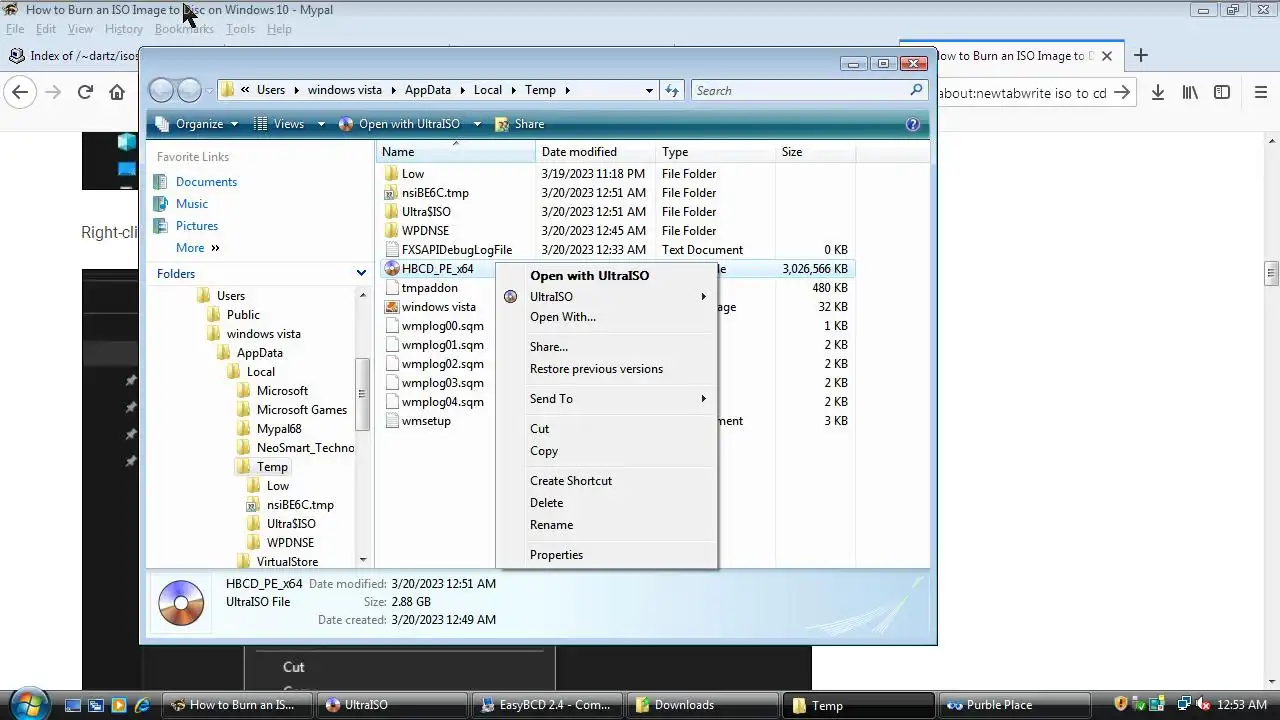The width and height of the screenshot is (1280, 720).
Task: Click the Show Desktop quick launch icon
Action: click(x=72, y=705)
